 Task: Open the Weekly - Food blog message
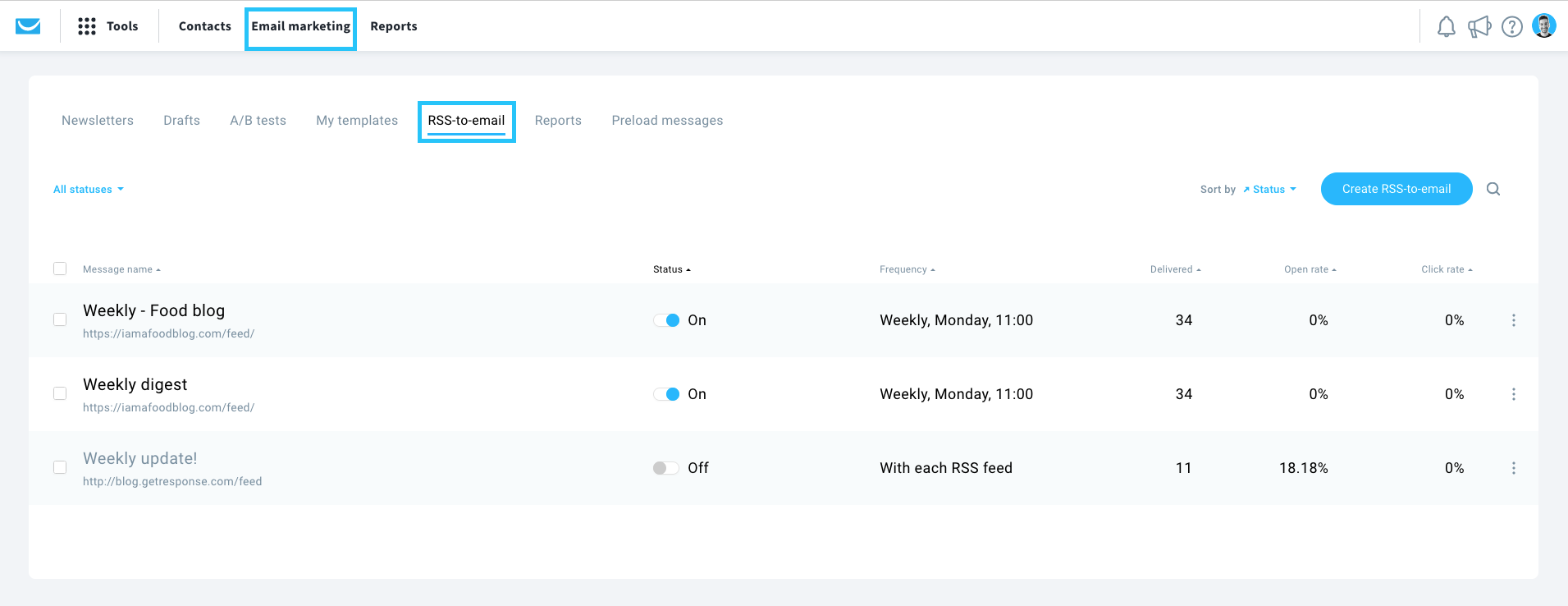153,310
